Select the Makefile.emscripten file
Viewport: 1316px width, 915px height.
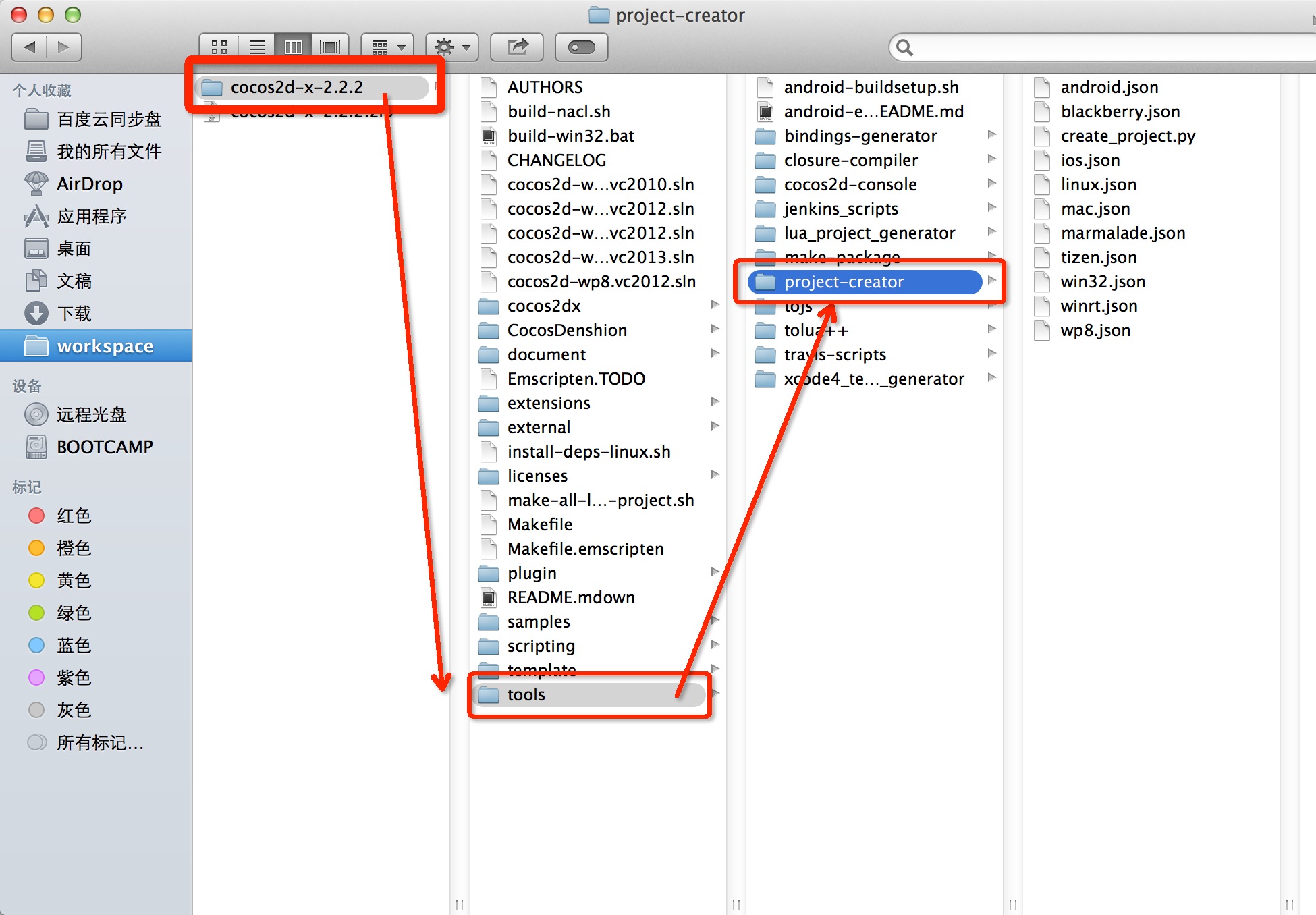tap(588, 549)
